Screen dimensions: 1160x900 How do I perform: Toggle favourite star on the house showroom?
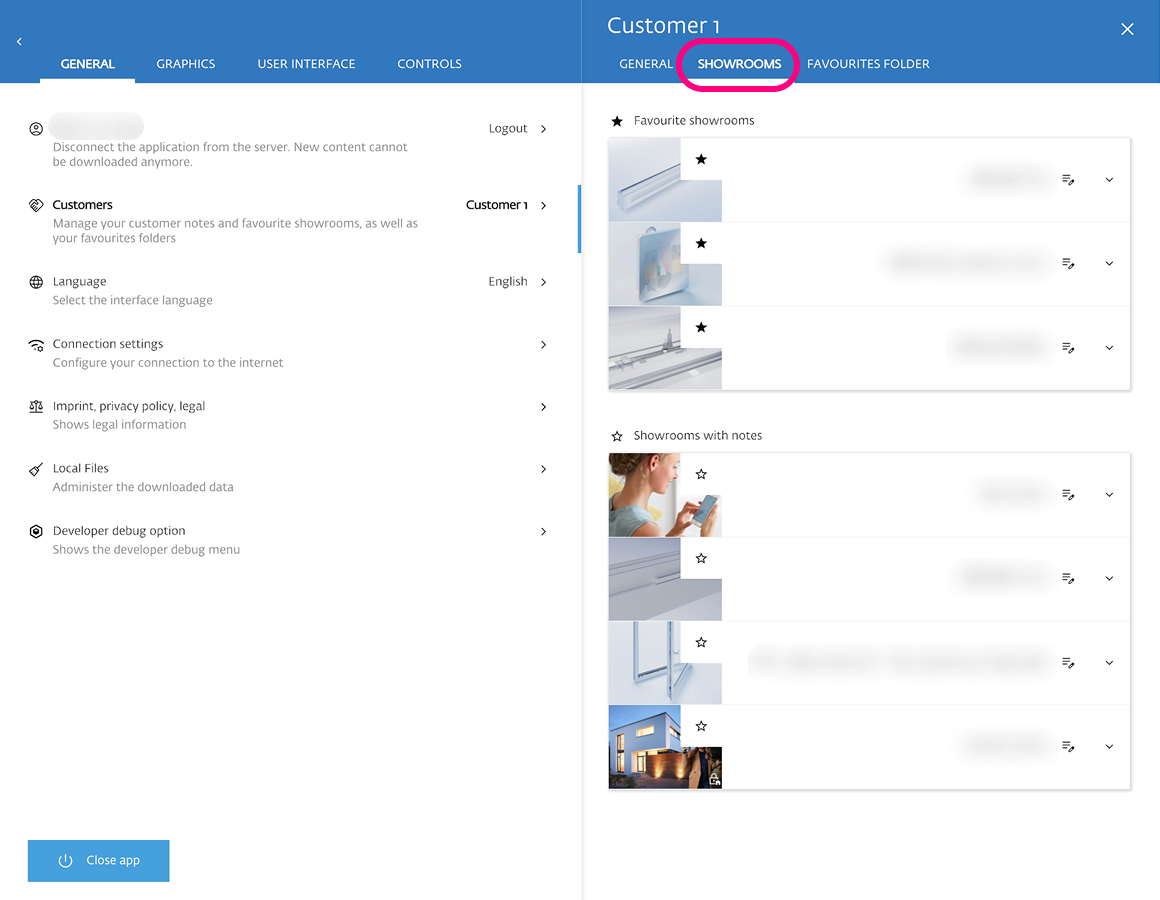point(701,726)
